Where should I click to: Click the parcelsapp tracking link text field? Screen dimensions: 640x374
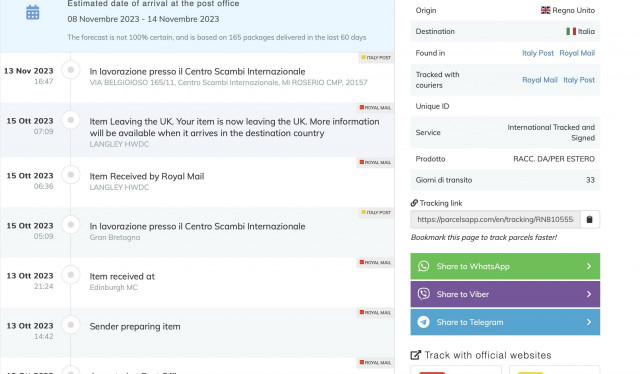pyautogui.click(x=496, y=220)
